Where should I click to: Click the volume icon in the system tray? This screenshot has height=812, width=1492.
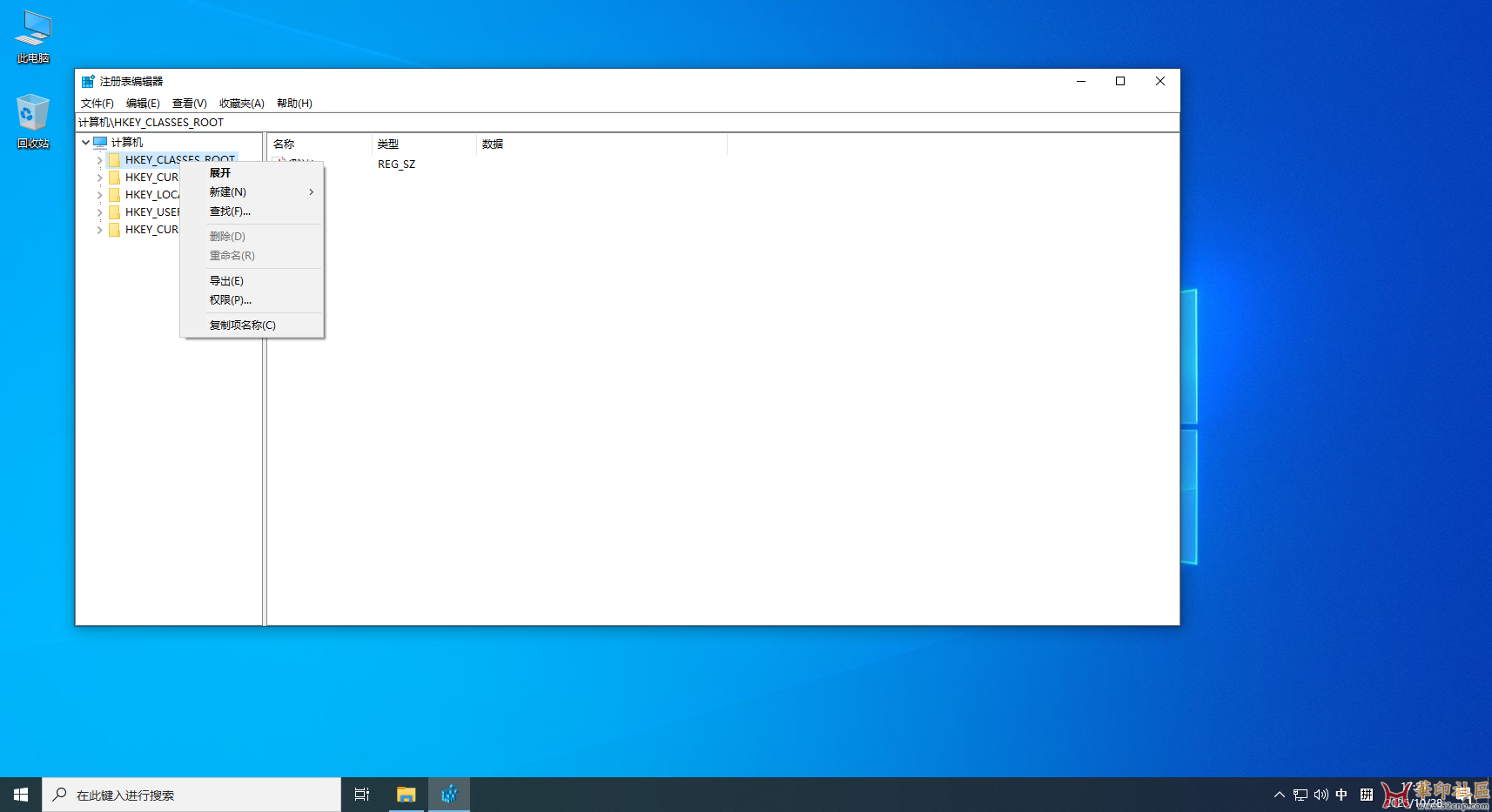click(x=1321, y=794)
